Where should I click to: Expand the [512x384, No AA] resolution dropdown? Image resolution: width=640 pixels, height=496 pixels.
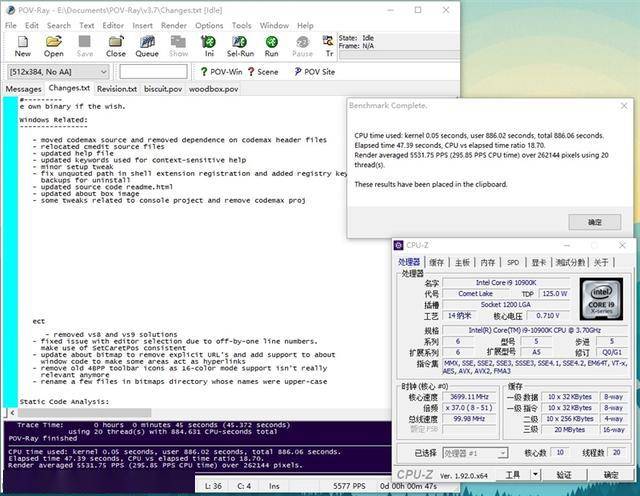coord(103,72)
